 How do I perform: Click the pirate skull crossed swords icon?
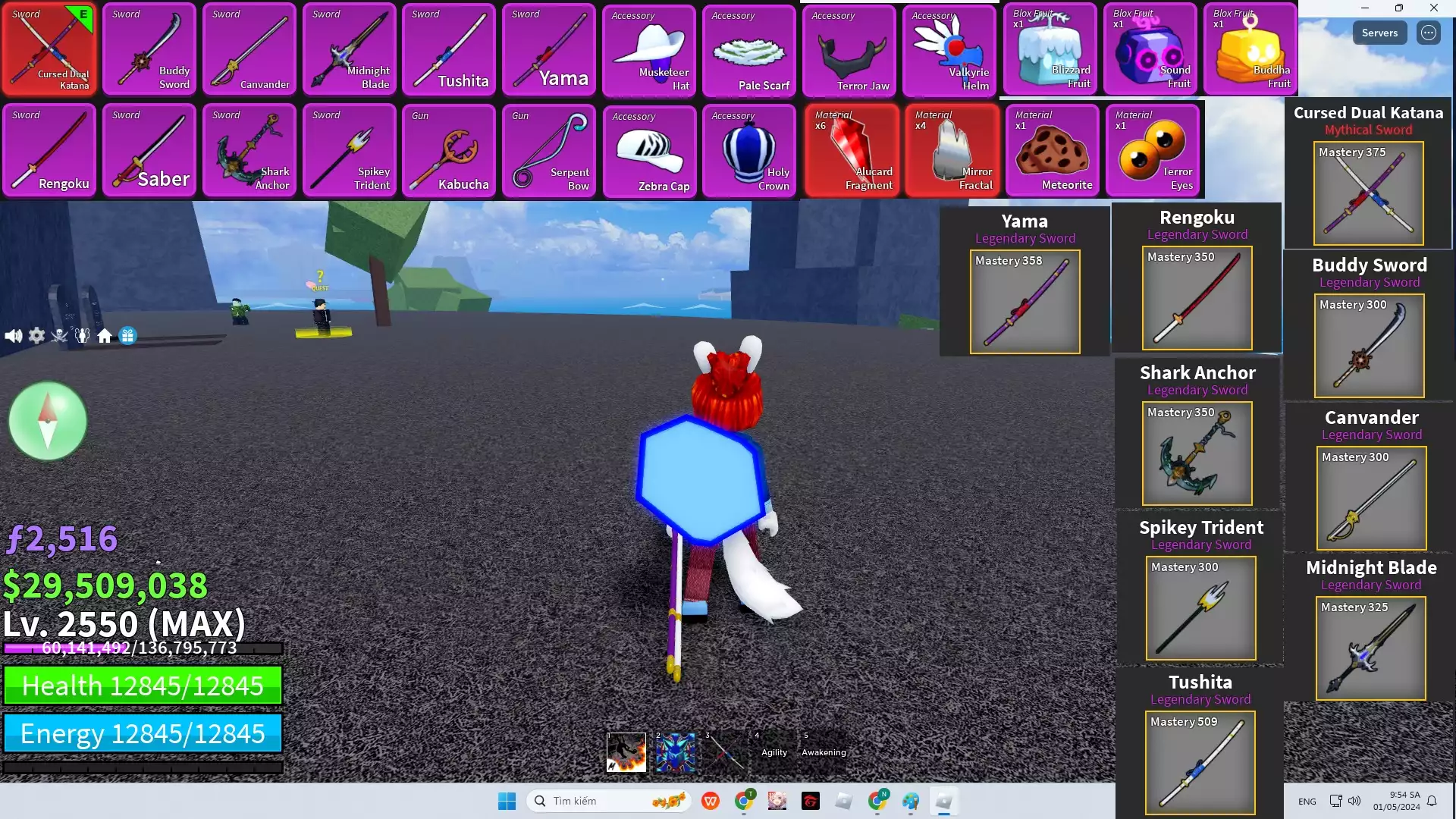pos(59,336)
